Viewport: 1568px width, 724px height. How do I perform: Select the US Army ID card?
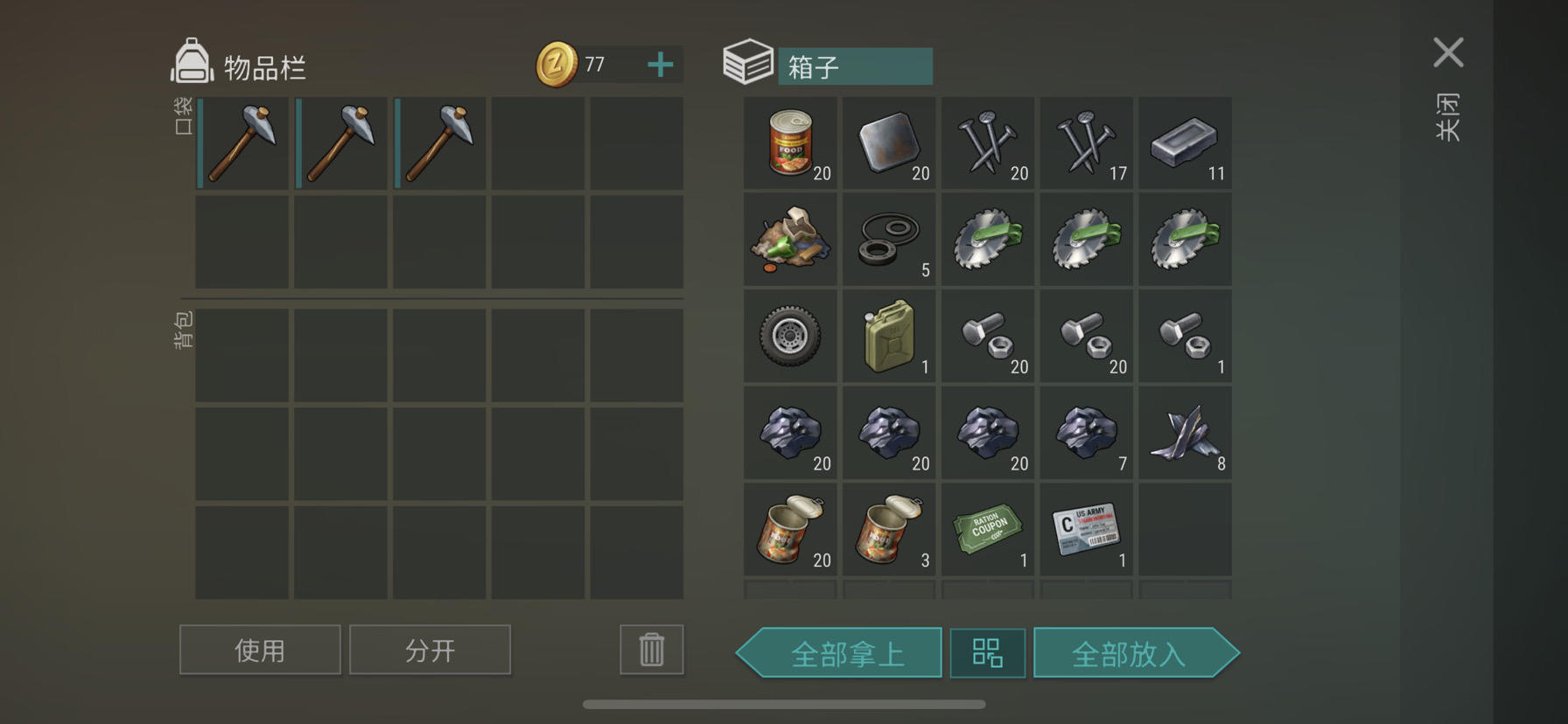point(1086,529)
